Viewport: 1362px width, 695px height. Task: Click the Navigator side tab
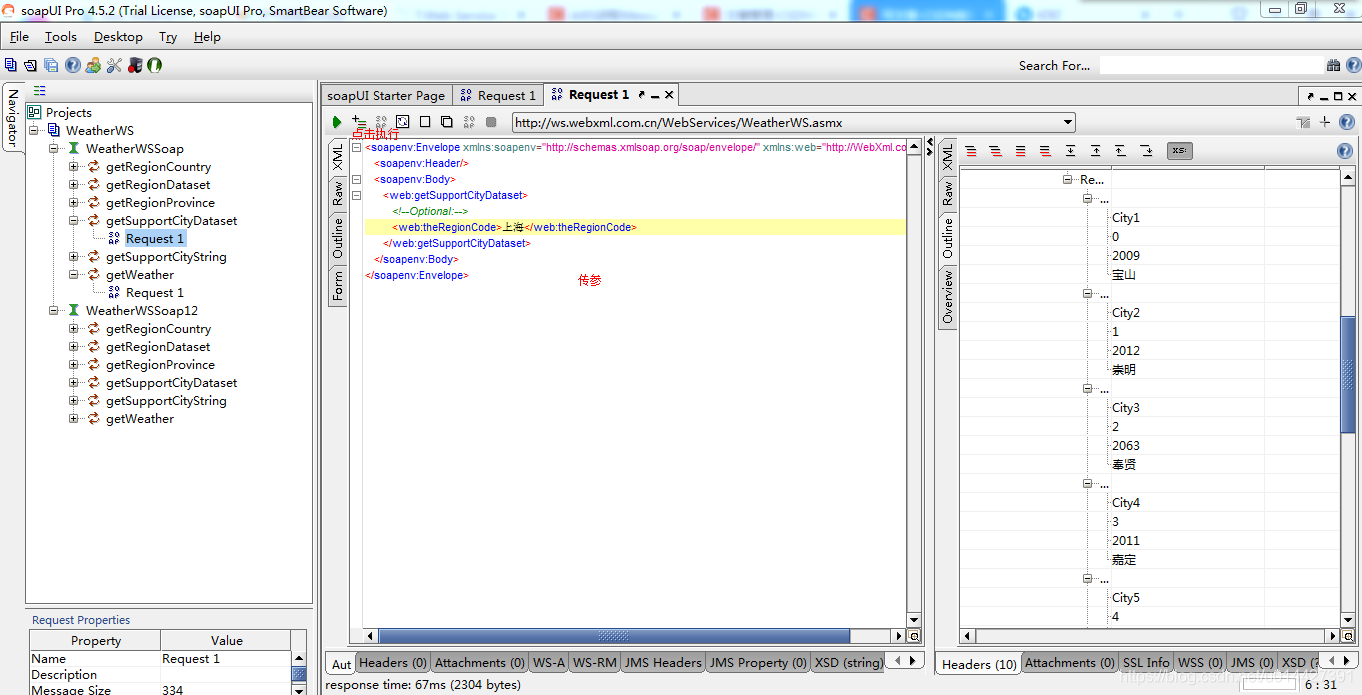12,118
